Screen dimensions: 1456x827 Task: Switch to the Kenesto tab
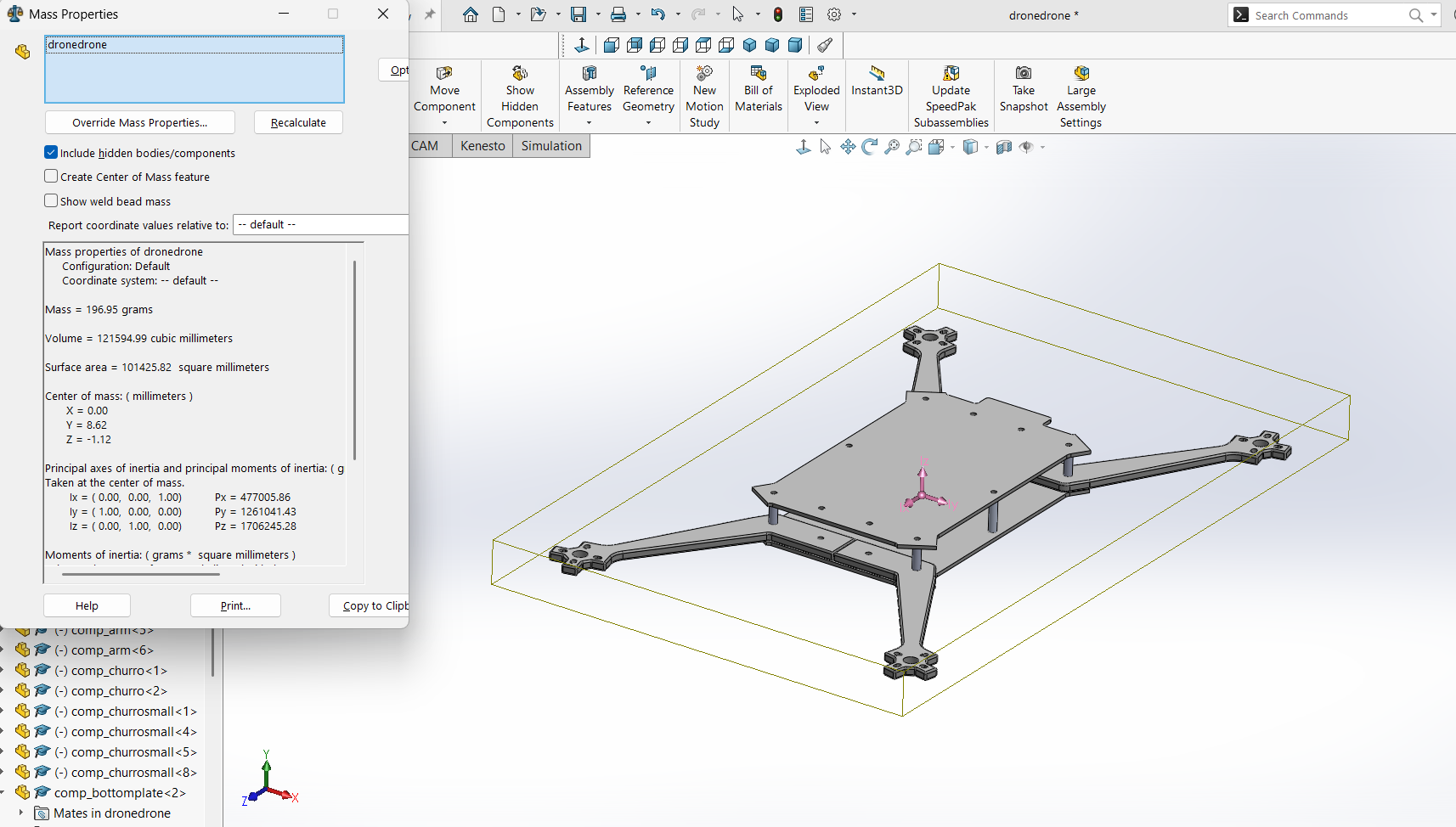pyautogui.click(x=483, y=146)
